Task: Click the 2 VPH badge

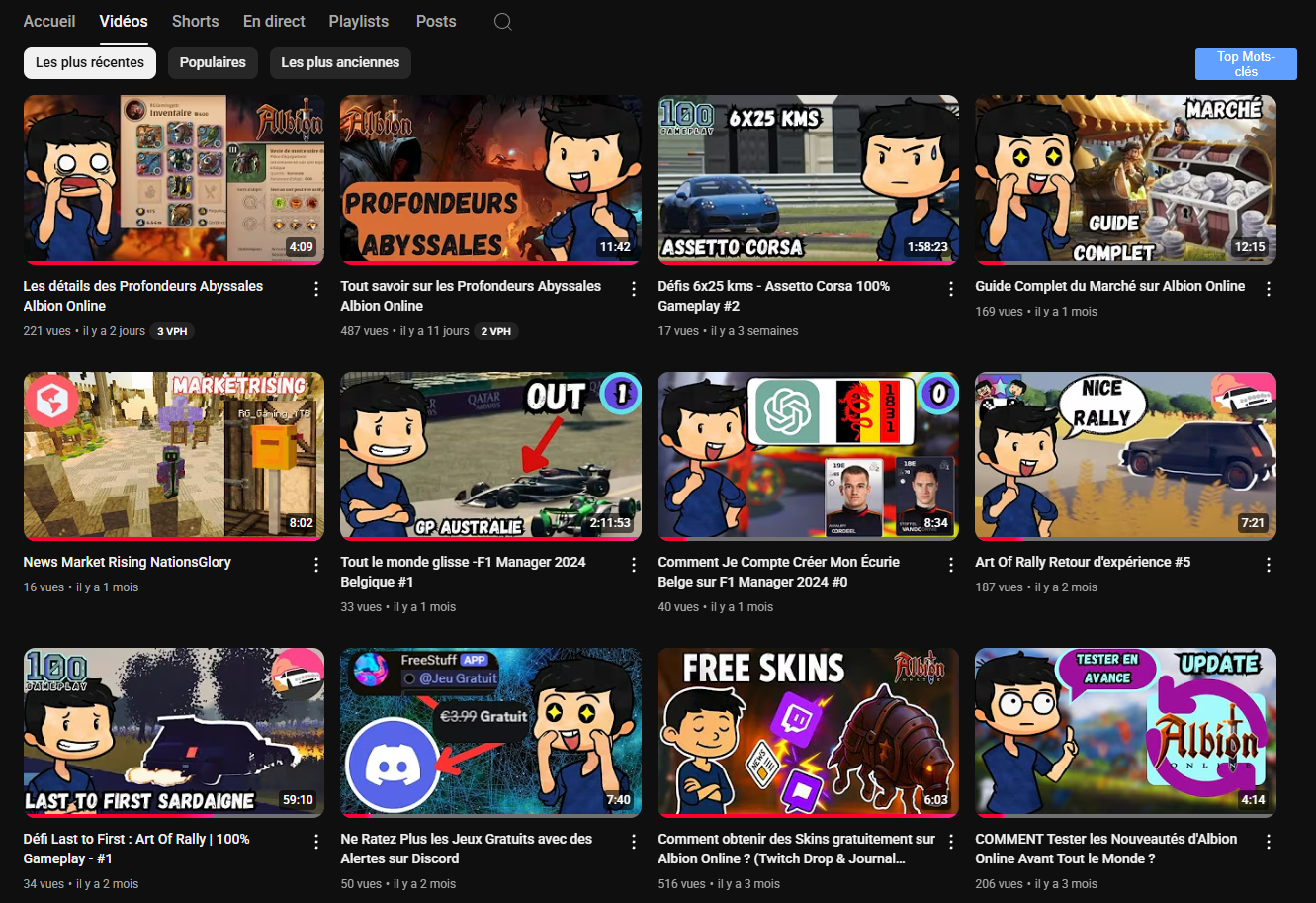Action: pos(496,331)
